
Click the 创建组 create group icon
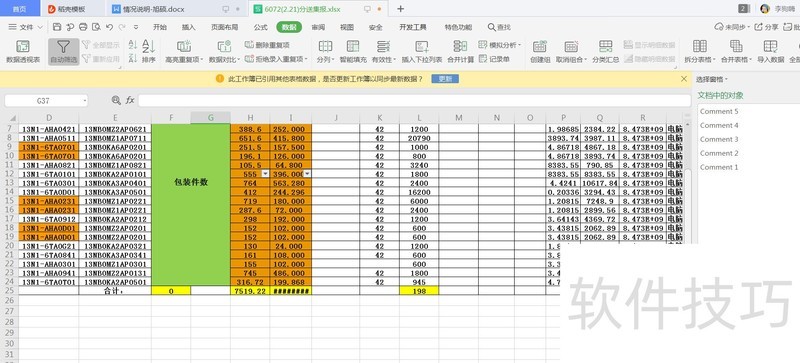click(540, 52)
